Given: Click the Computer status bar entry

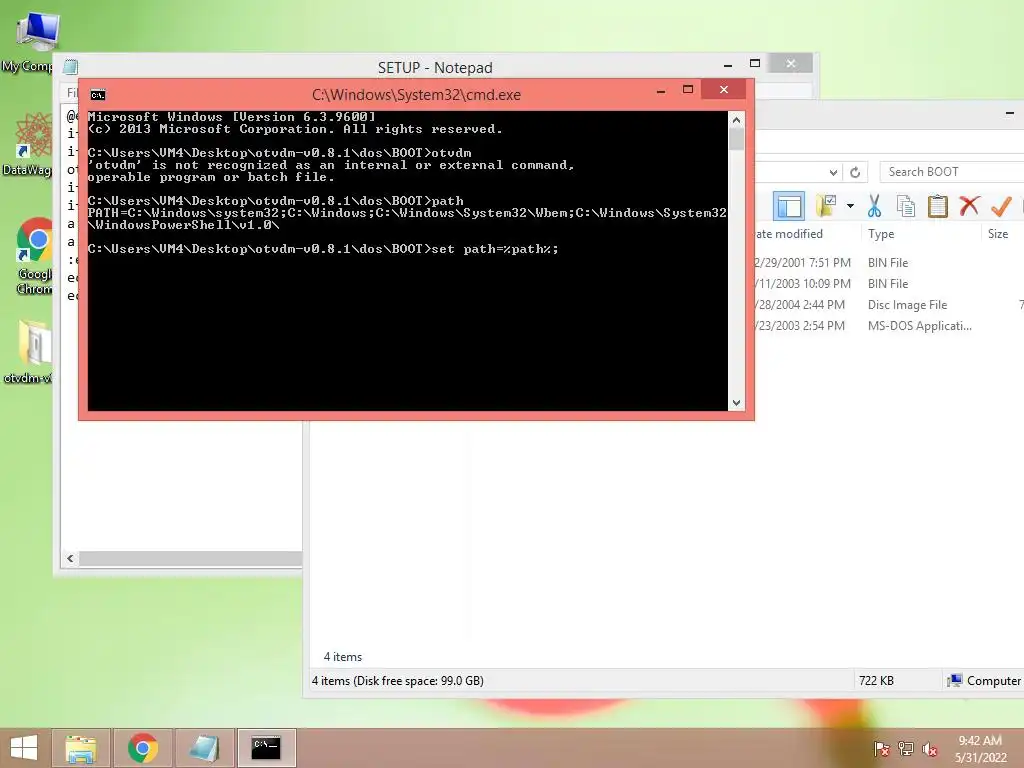Looking at the screenshot, I should coord(984,680).
